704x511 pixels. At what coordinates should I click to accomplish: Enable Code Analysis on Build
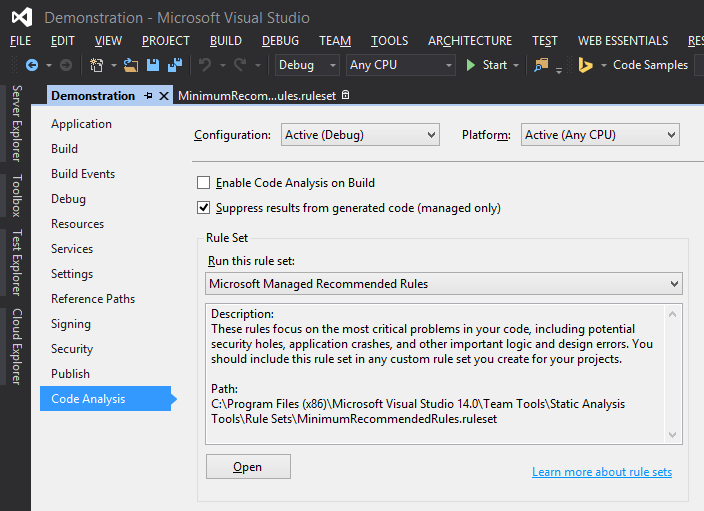pyautogui.click(x=203, y=183)
